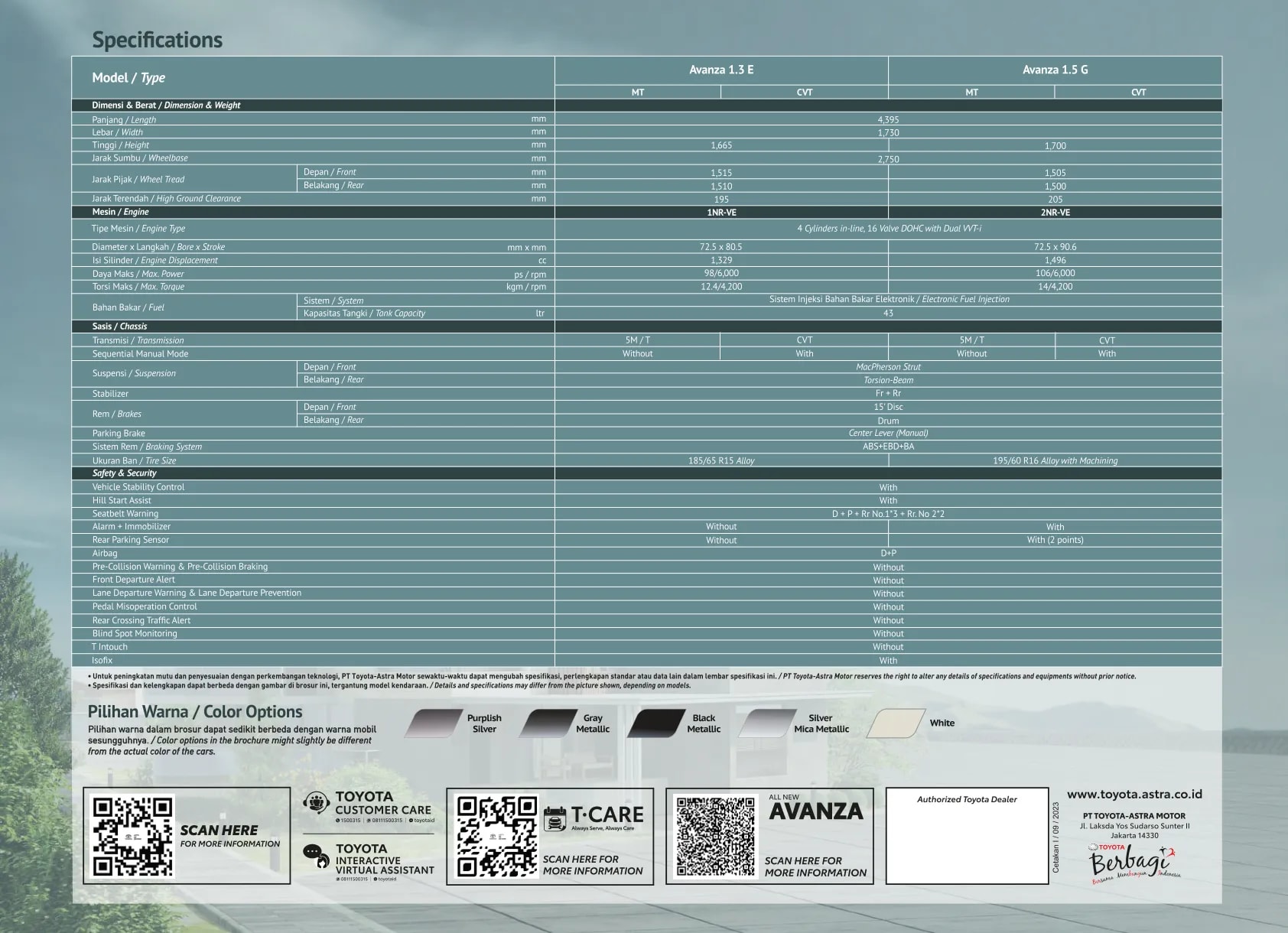1288x933 pixels.
Task: Click the displacement value 1,496
Action: pyautogui.click(x=1055, y=260)
